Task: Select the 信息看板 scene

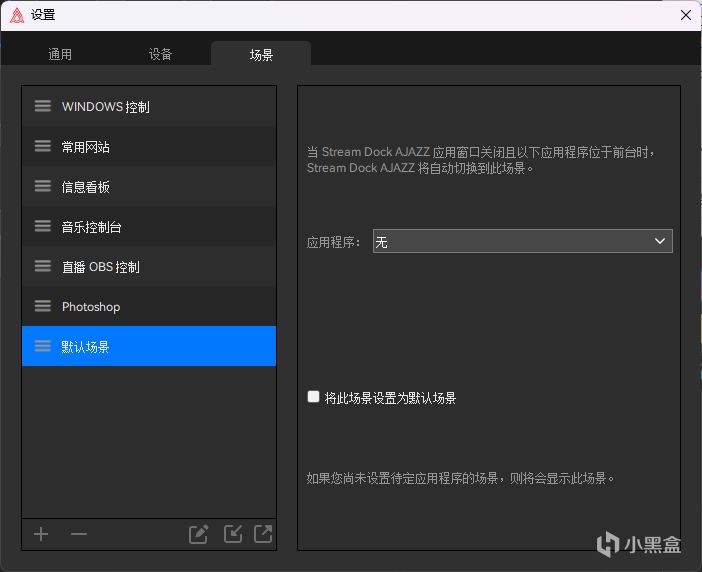Action: pos(149,186)
